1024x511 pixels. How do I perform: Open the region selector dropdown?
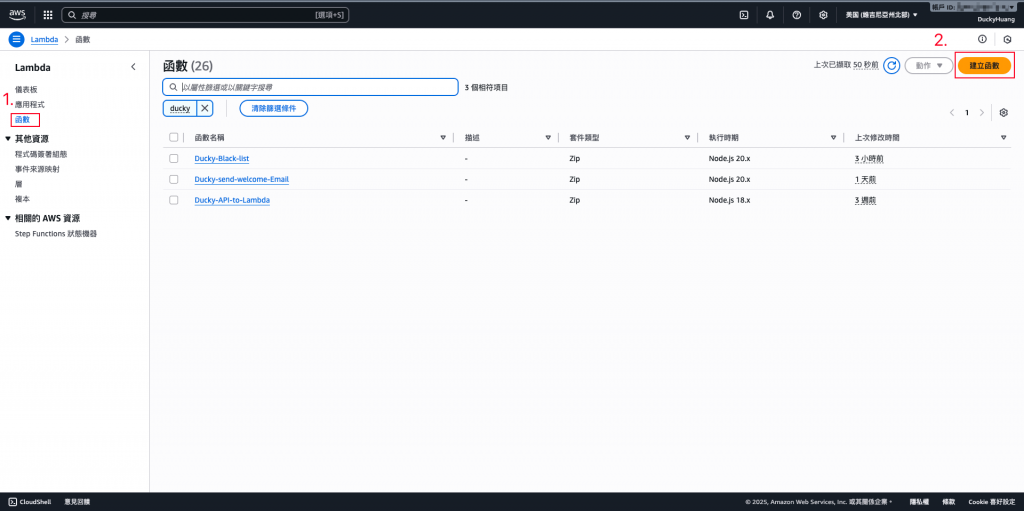881,14
